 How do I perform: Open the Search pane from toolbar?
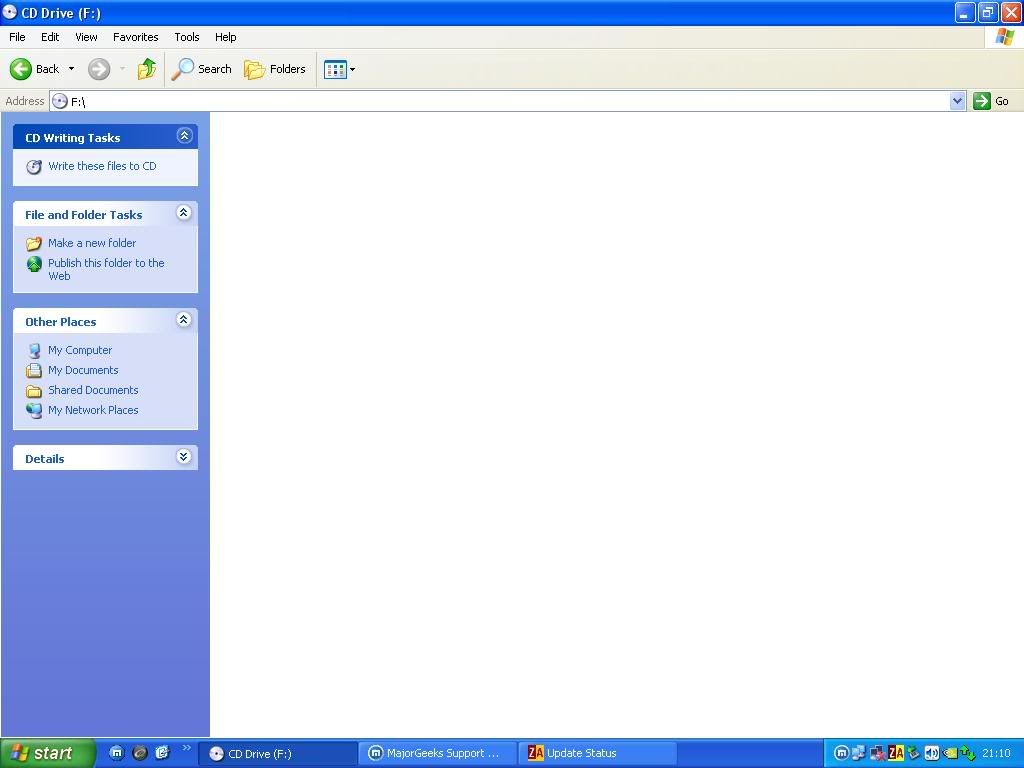pyautogui.click(x=201, y=69)
